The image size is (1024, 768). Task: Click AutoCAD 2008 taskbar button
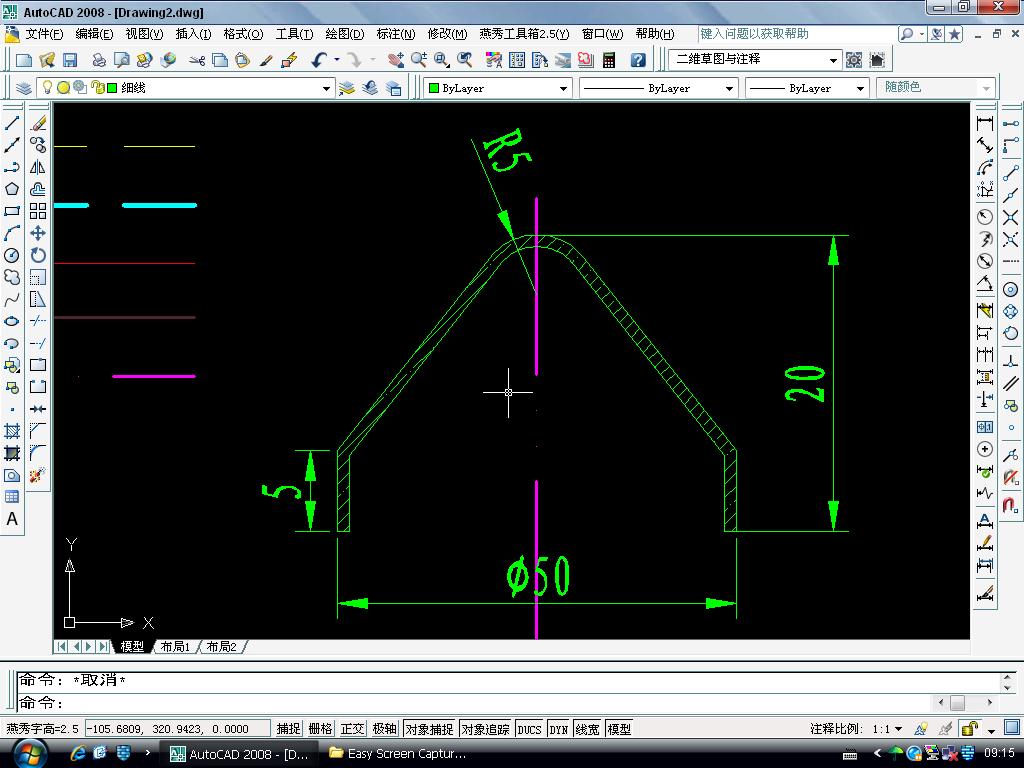(x=239, y=754)
